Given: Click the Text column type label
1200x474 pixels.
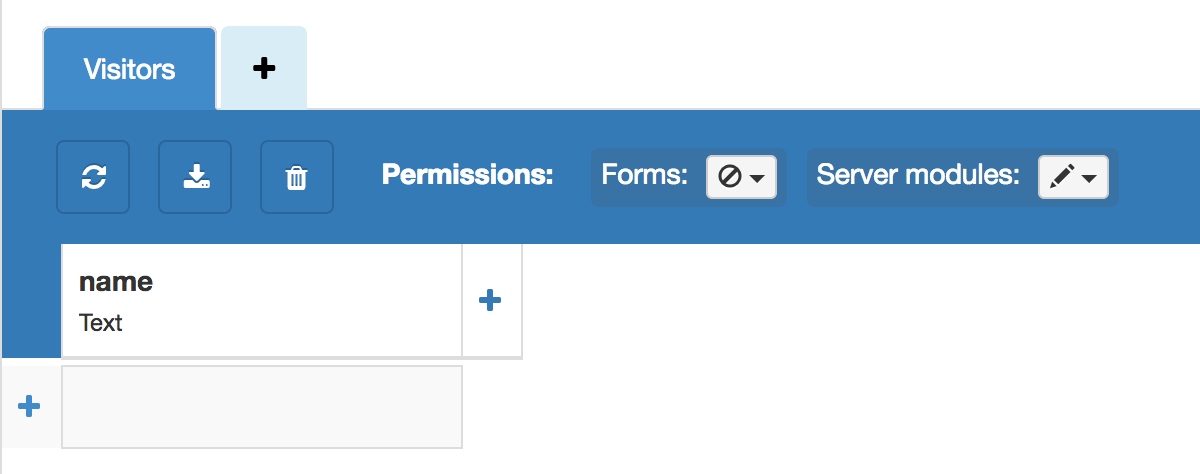Looking at the screenshot, I should pos(101,323).
